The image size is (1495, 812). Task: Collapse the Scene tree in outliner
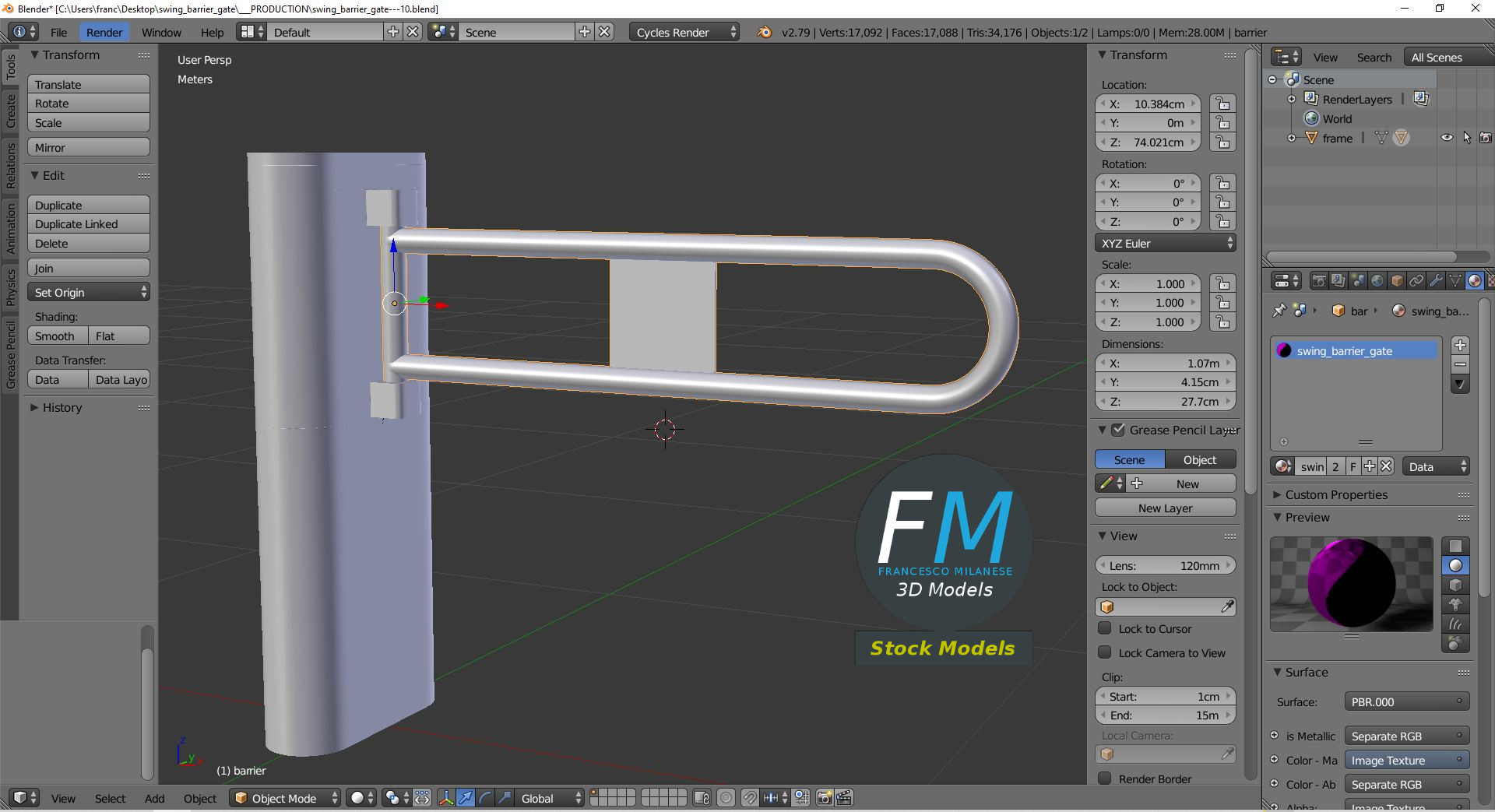pyautogui.click(x=1272, y=79)
